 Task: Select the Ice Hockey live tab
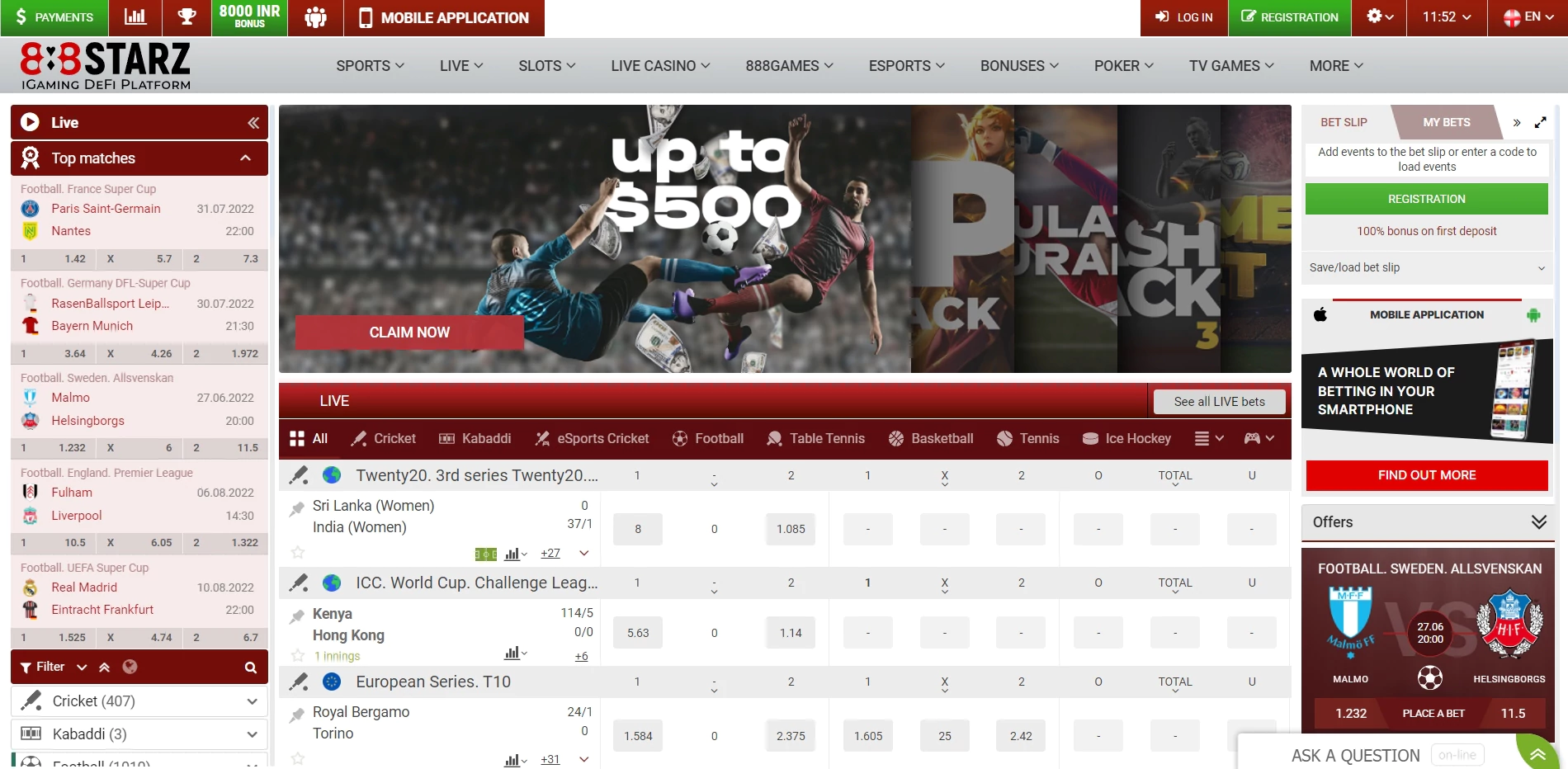(x=1126, y=438)
